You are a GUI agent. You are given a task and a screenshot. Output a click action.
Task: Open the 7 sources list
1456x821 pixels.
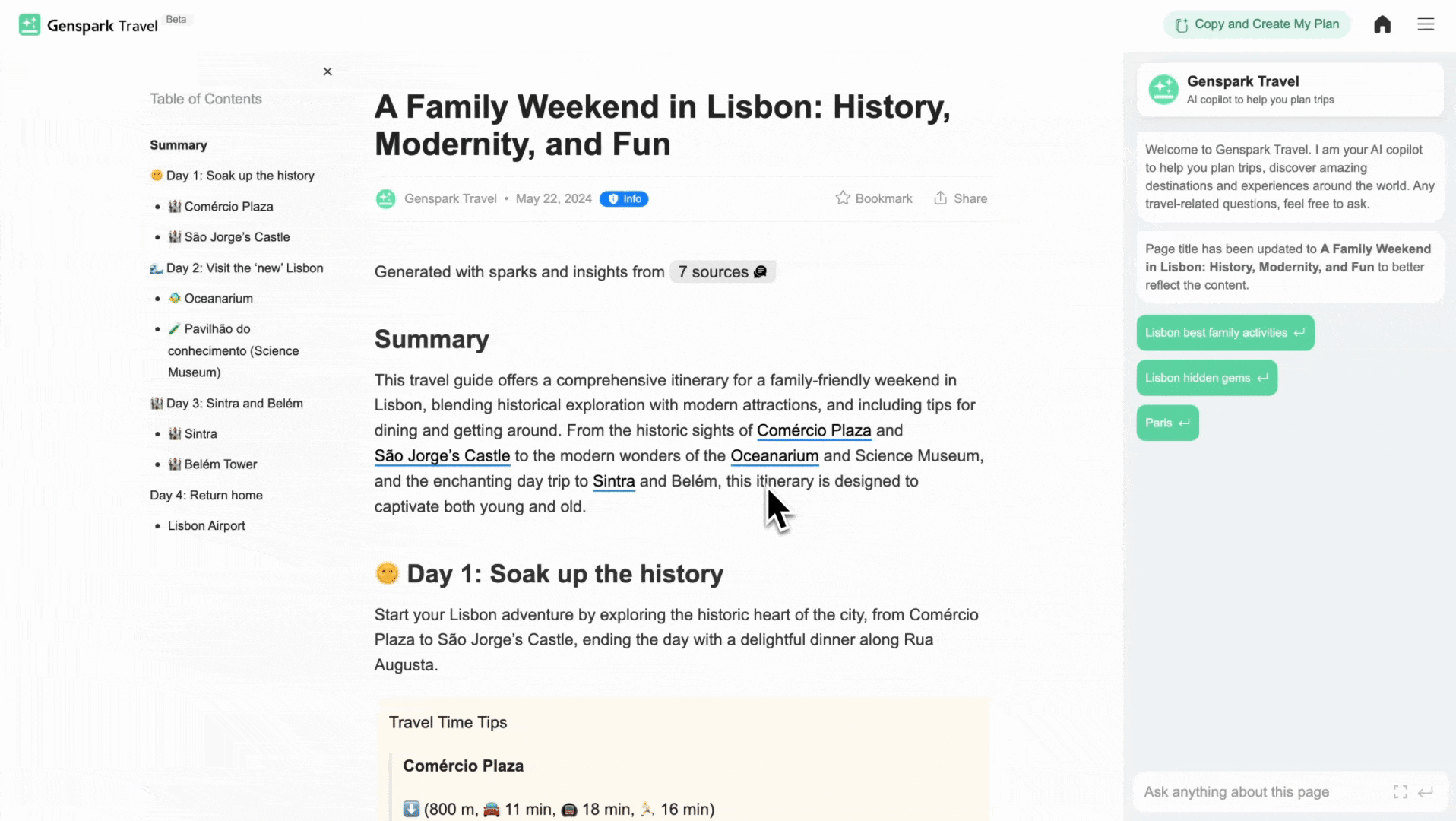point(722,272)
